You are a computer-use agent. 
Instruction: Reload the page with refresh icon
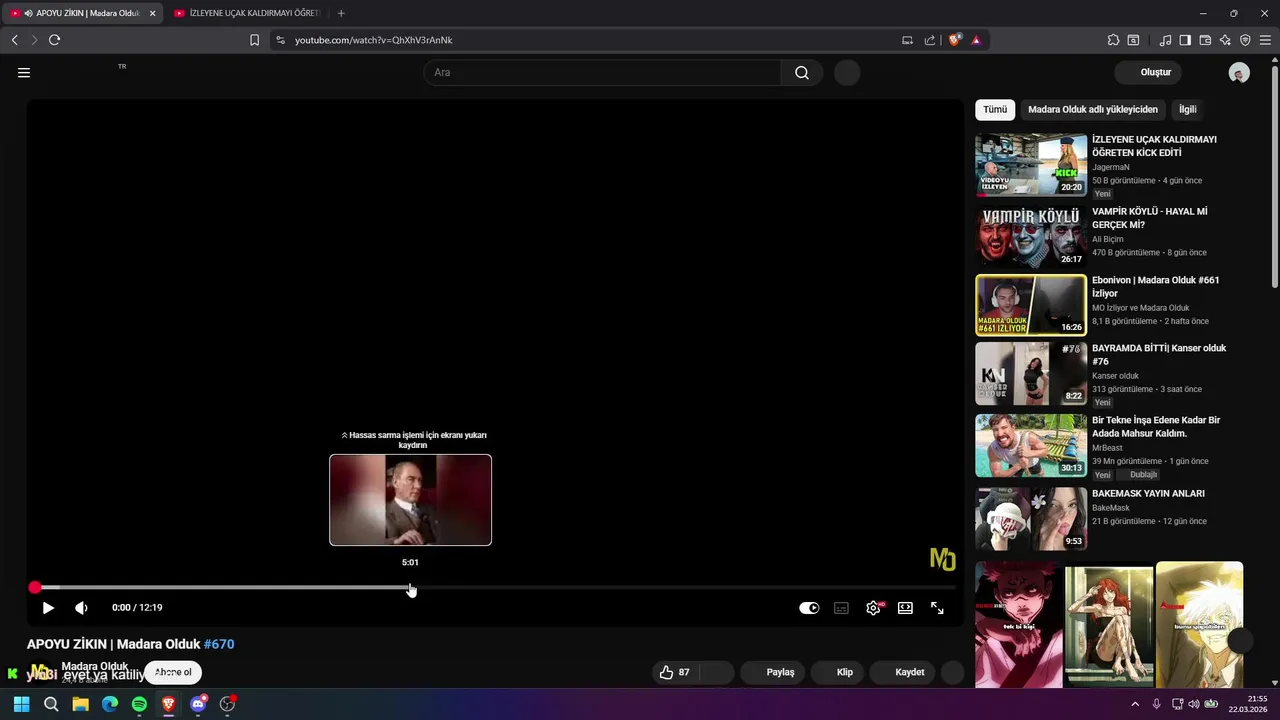54,40
